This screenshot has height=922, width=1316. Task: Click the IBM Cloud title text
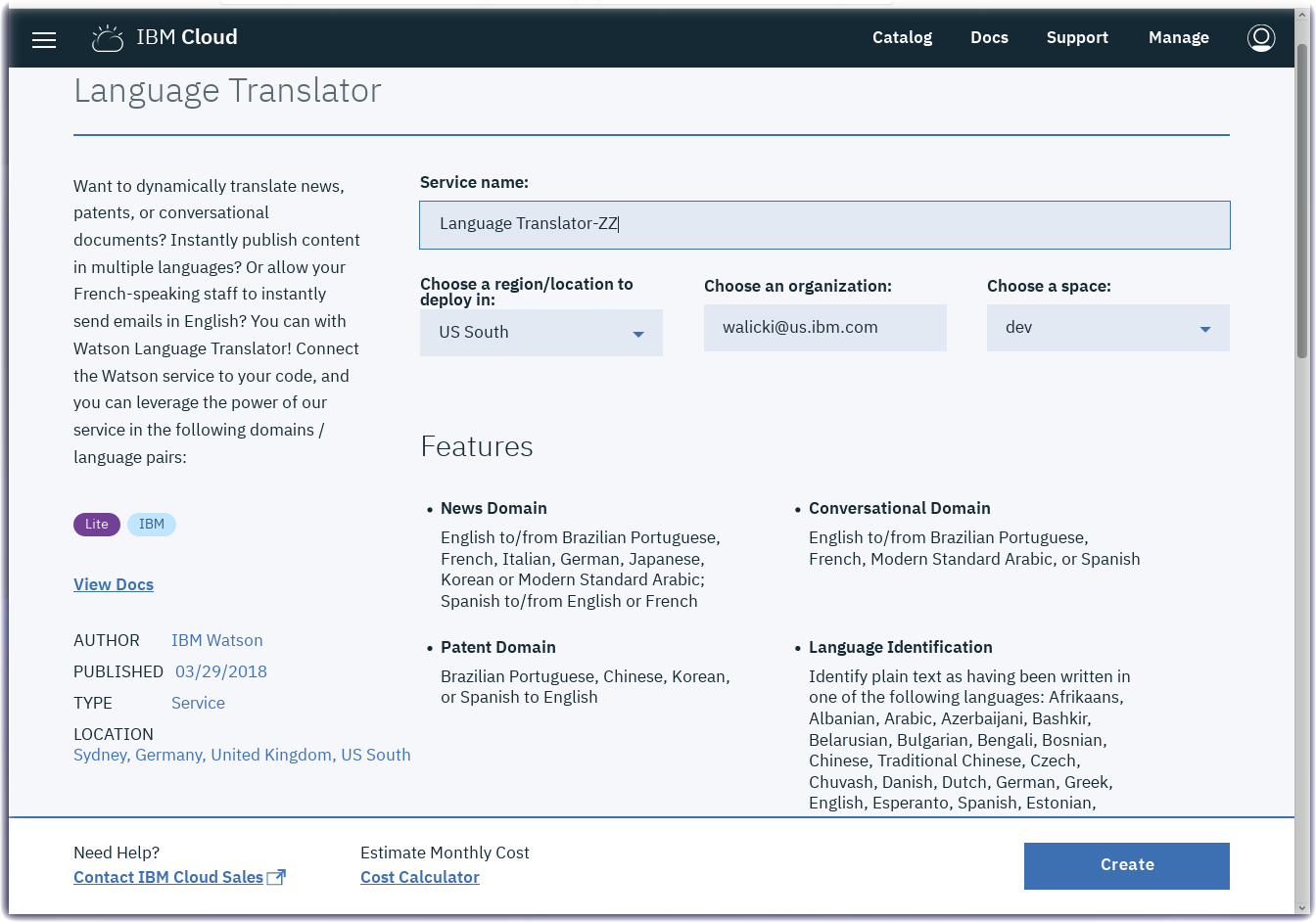point(187,37)
